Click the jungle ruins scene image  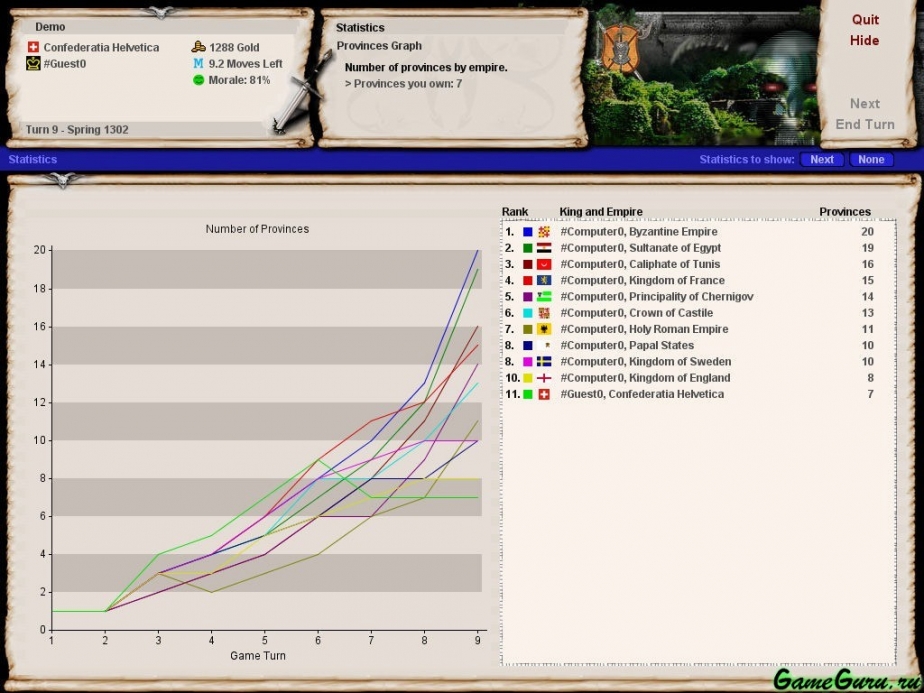tap(704, 78)
